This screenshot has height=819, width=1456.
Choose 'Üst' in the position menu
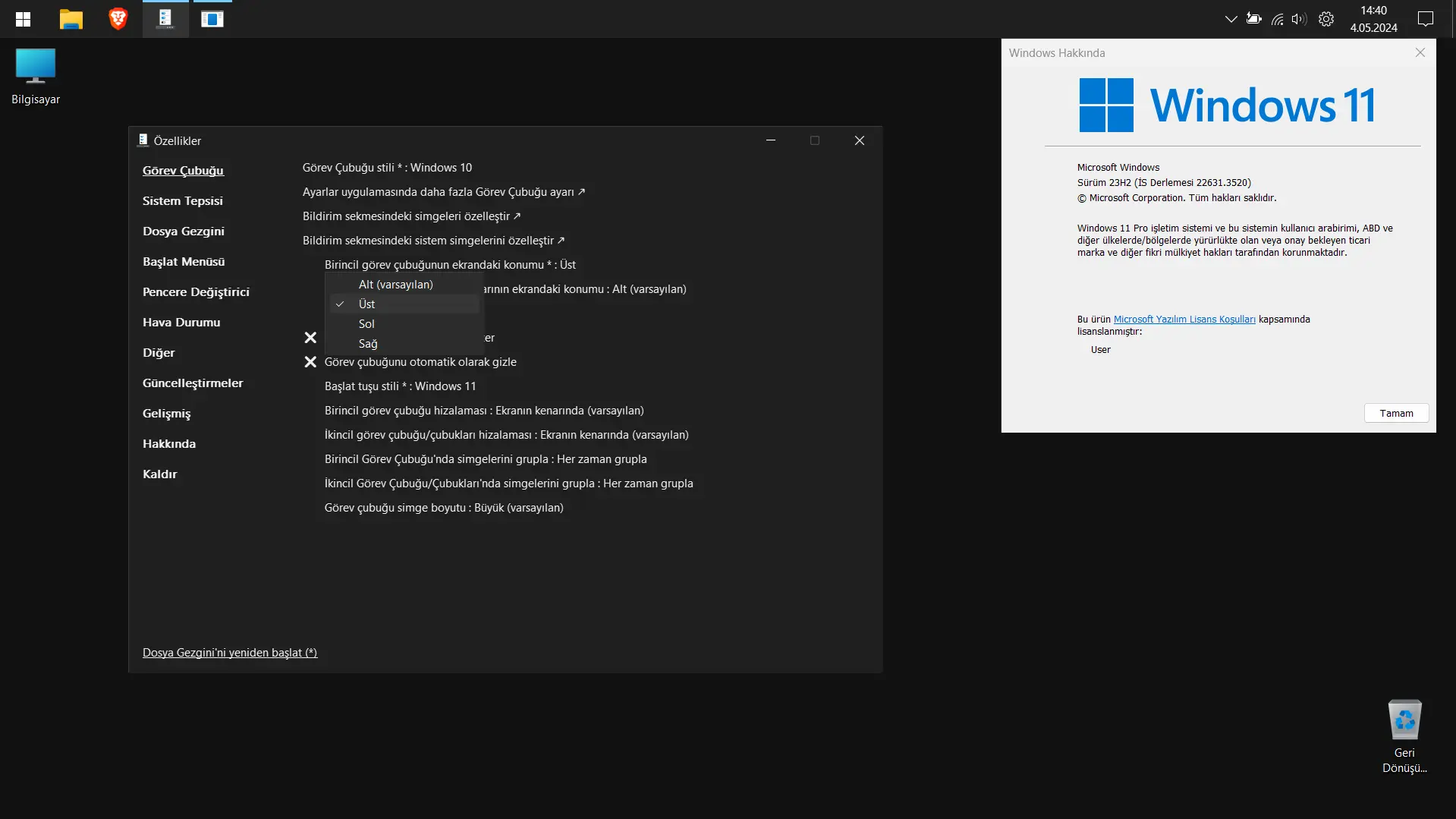404,304
